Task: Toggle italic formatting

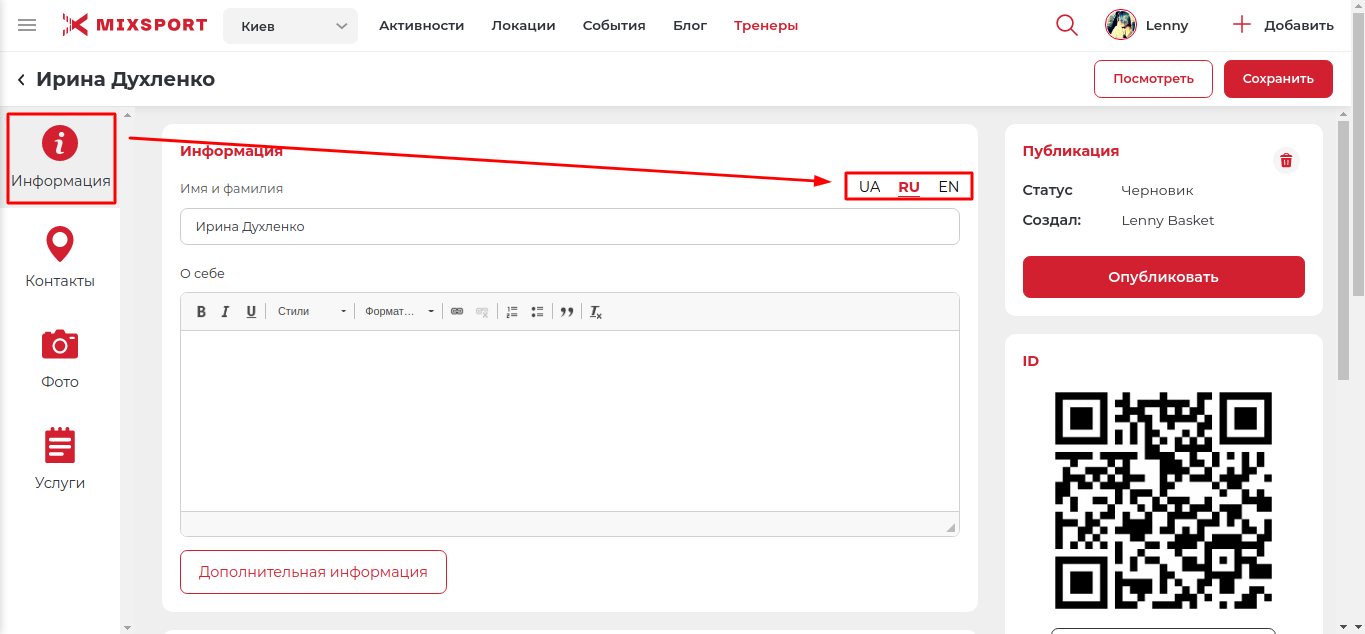Action: pos(225,312)
